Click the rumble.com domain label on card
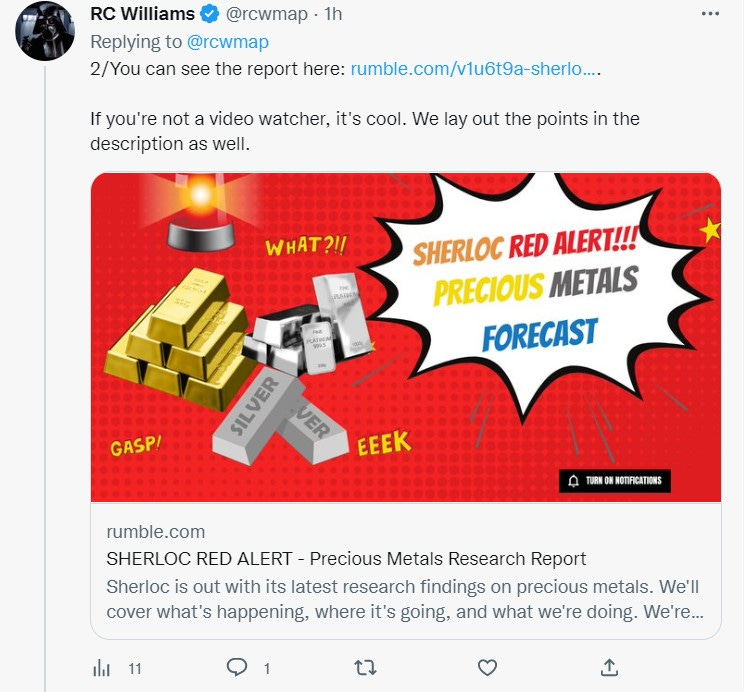This screenshot has height=692, width=748. (156, 532)
